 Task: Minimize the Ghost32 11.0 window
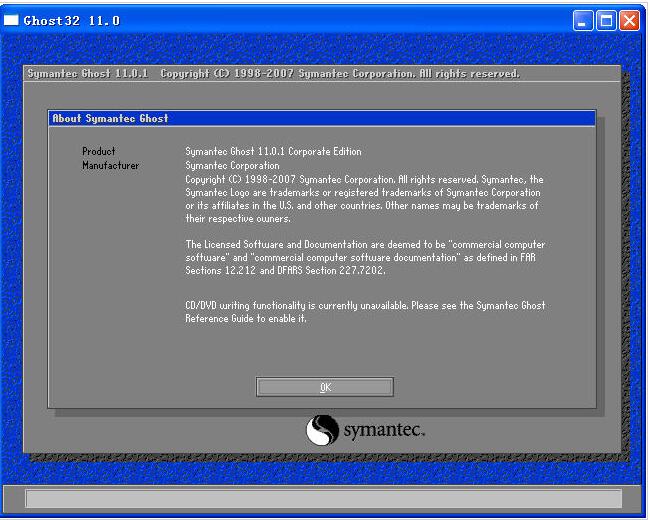[582, 20]
